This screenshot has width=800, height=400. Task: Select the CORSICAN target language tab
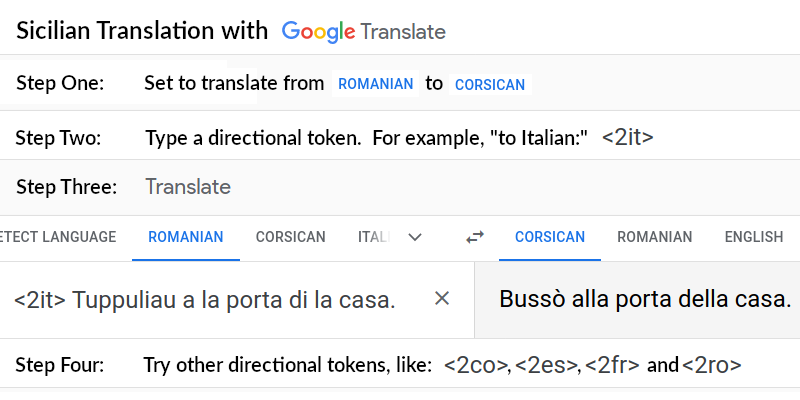click(x=550, y=237)
